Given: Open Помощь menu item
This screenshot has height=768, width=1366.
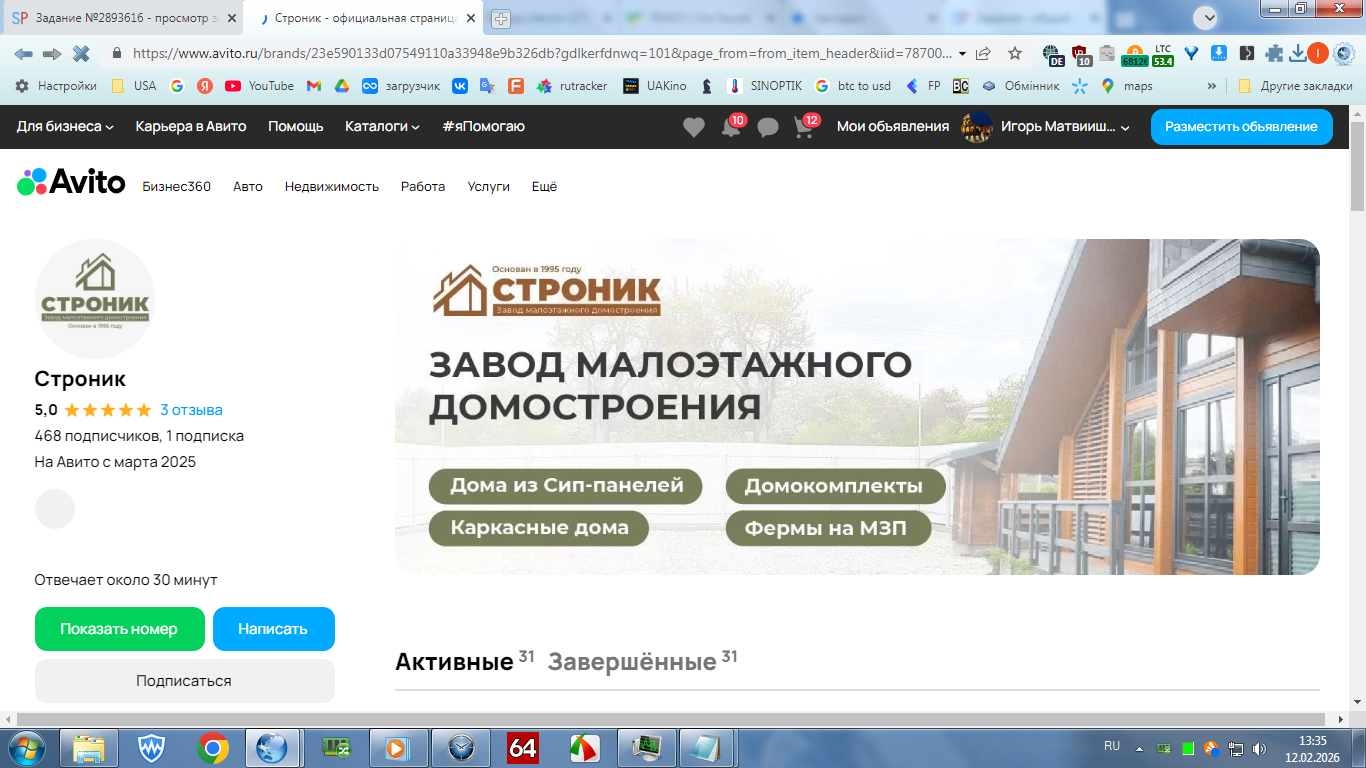Looking at the screenshot, I should 296,126.
